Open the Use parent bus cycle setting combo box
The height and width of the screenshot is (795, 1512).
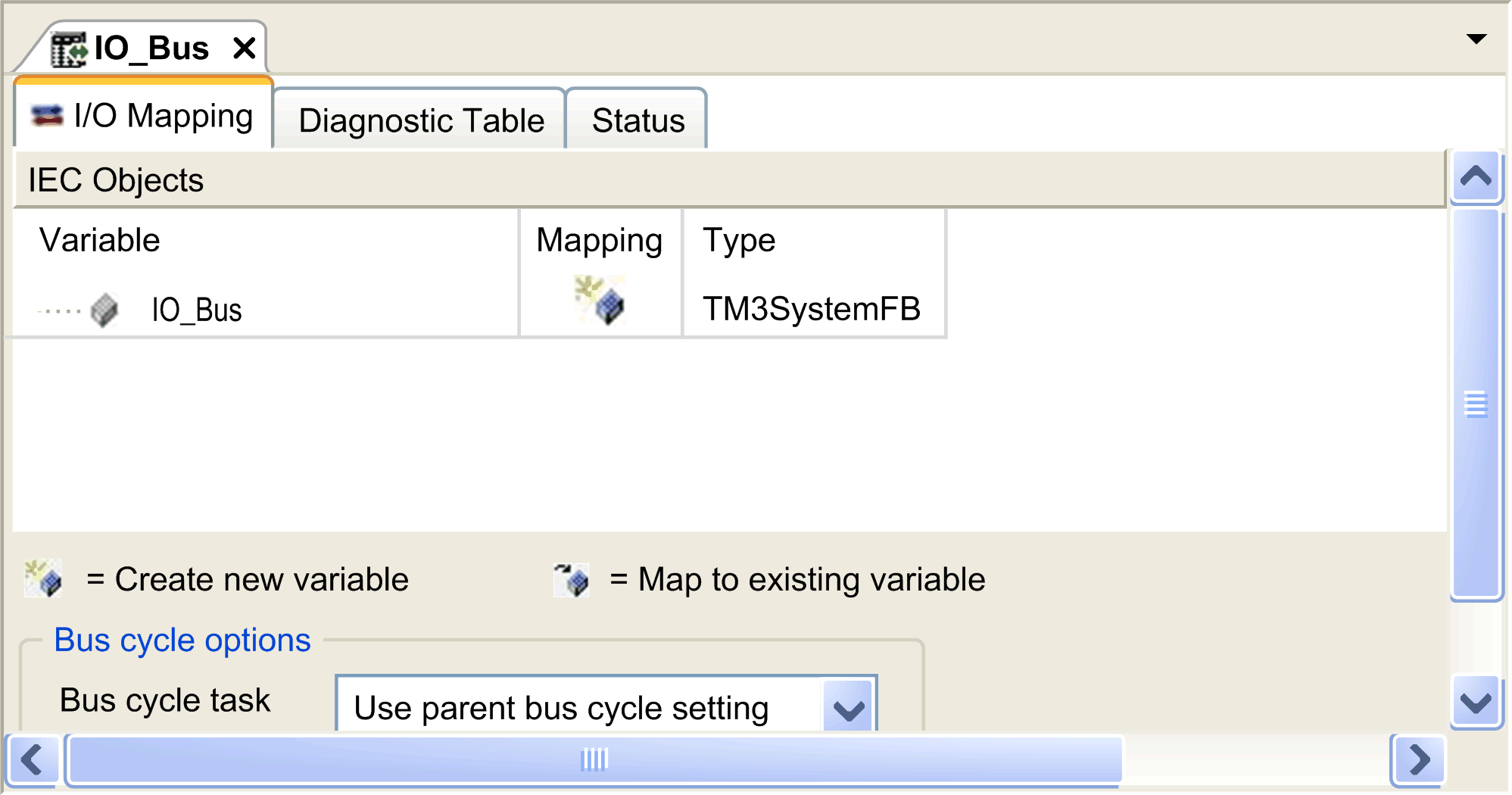606,705
